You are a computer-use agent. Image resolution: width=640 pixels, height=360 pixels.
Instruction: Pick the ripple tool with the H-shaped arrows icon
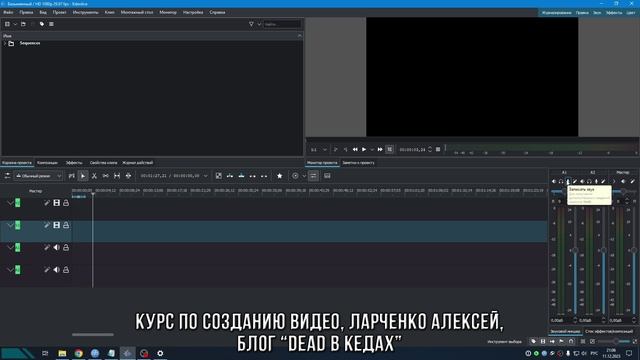point(117,176)
